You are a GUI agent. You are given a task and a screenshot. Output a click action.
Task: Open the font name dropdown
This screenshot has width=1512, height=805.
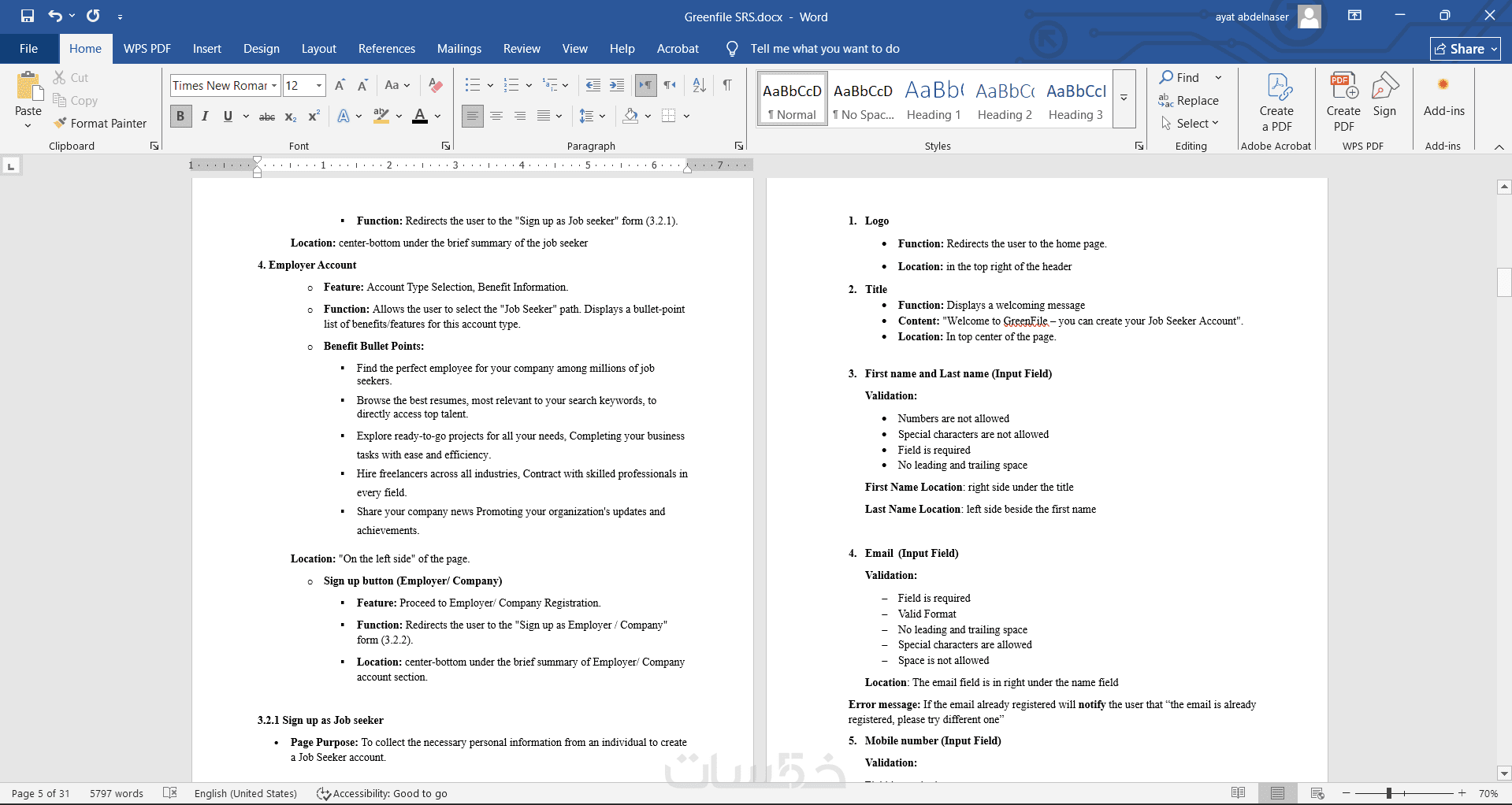(274, 85)
